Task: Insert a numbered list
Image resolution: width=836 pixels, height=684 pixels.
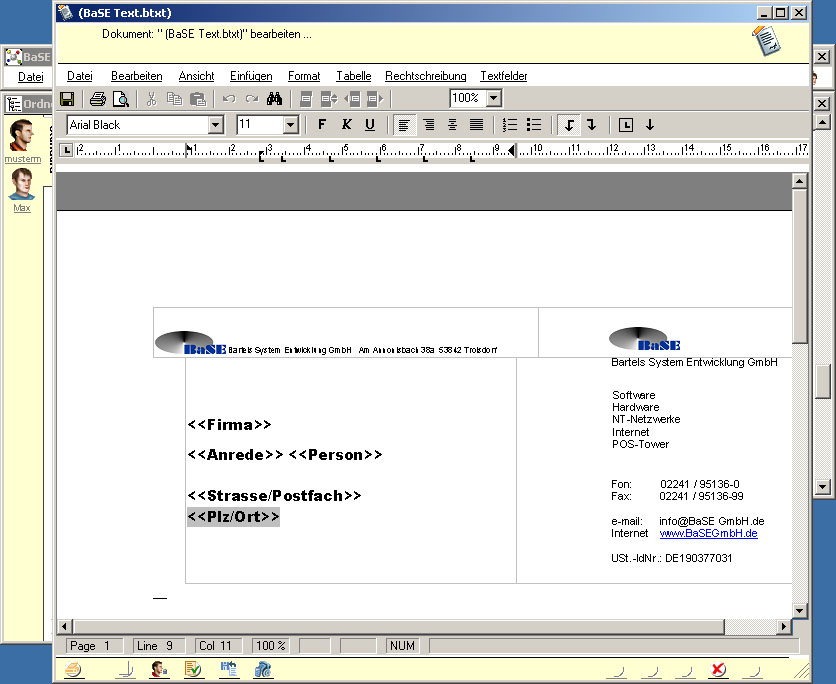Action: (510, 125)
